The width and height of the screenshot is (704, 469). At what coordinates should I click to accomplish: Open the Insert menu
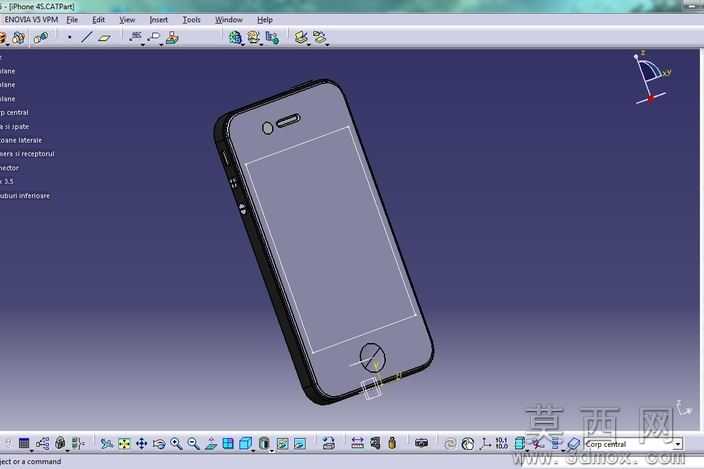pyautogui.click(x=158, y=20)
